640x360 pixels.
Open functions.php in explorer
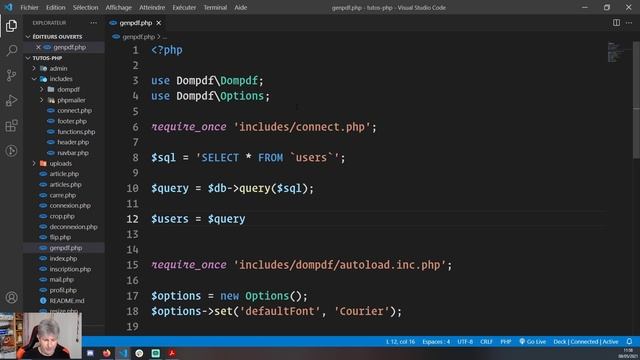76,132
